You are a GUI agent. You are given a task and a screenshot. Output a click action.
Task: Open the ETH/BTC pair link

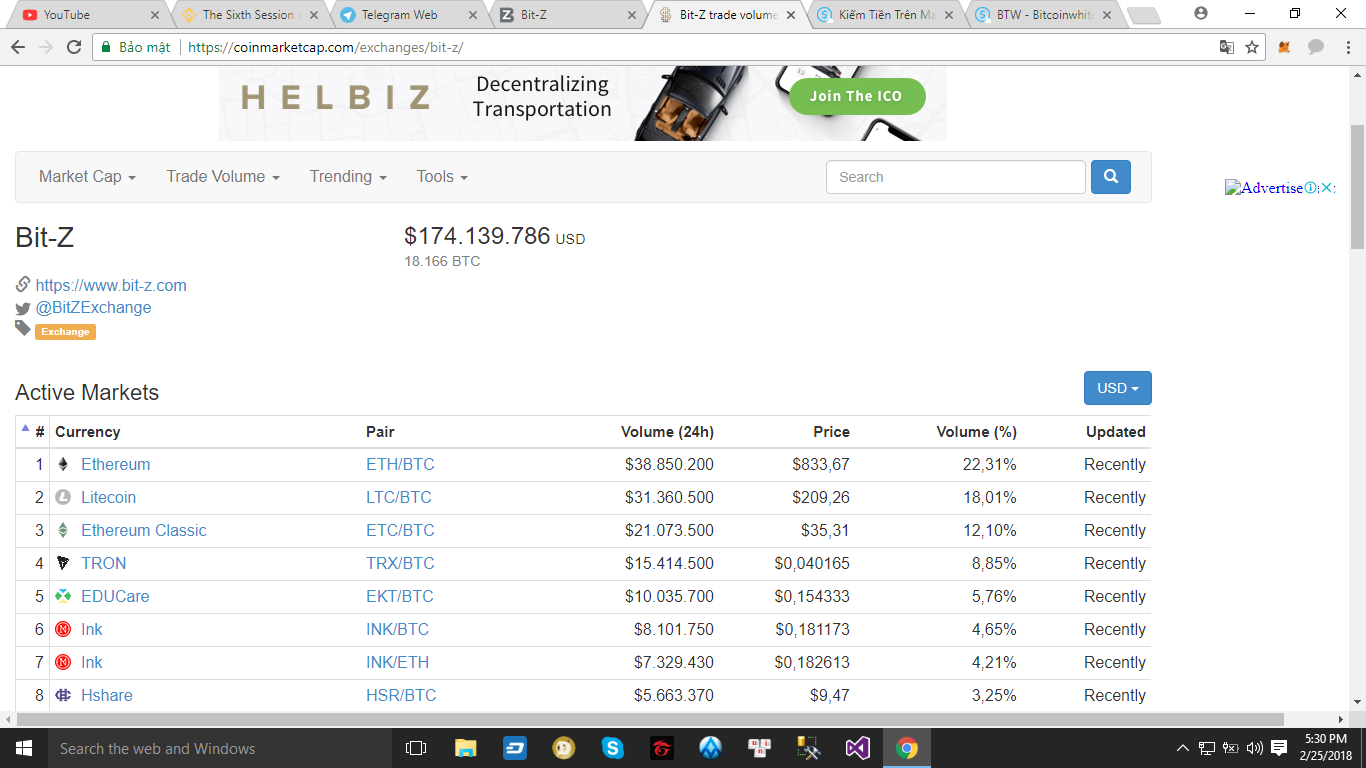click(x=400, y=464)
